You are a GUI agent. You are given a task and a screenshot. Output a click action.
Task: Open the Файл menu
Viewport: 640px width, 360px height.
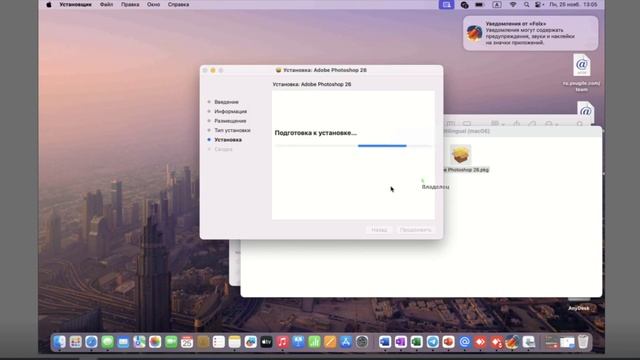[107, 4]
